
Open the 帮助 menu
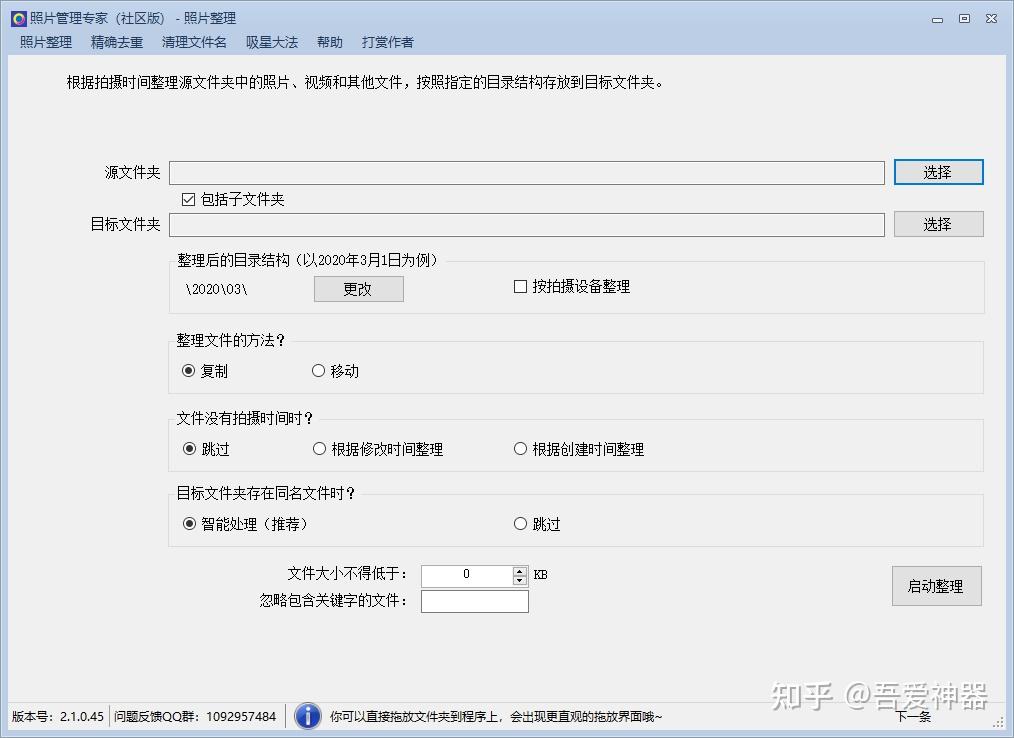[x=330, y=42]
